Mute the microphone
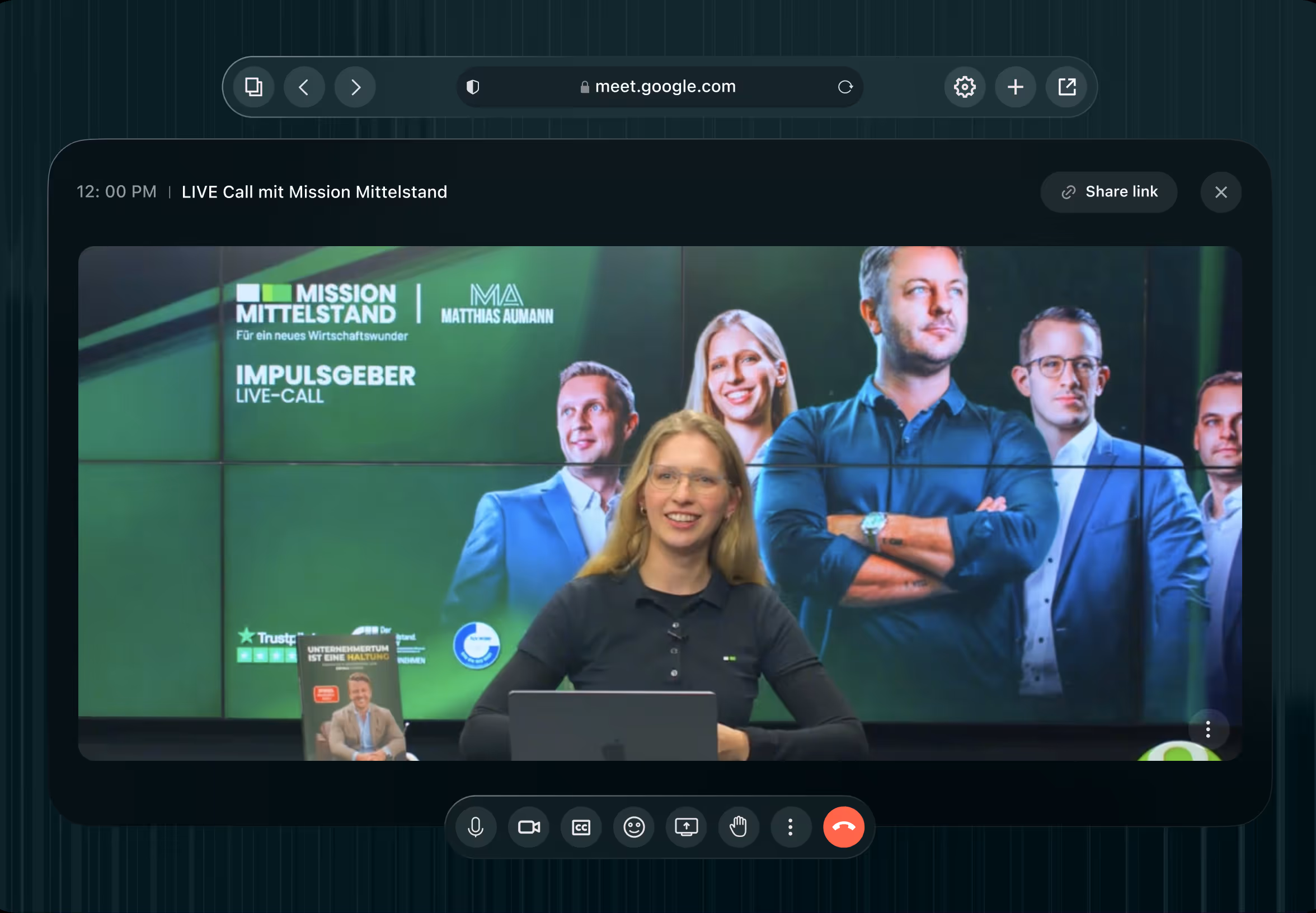Screen dimensions: 1316x913 tap(476, 827)
